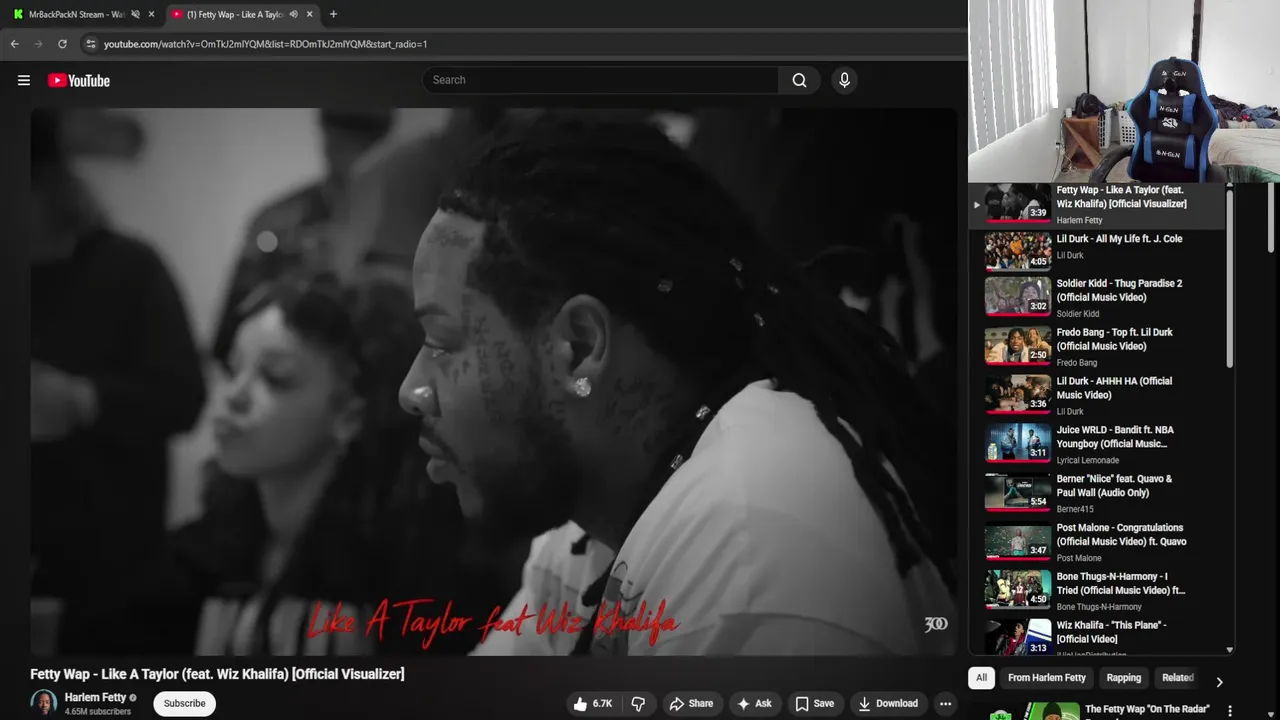1280x720 pixels.
Task: View site information icon in address bar
Action: (x=91, y=44)
